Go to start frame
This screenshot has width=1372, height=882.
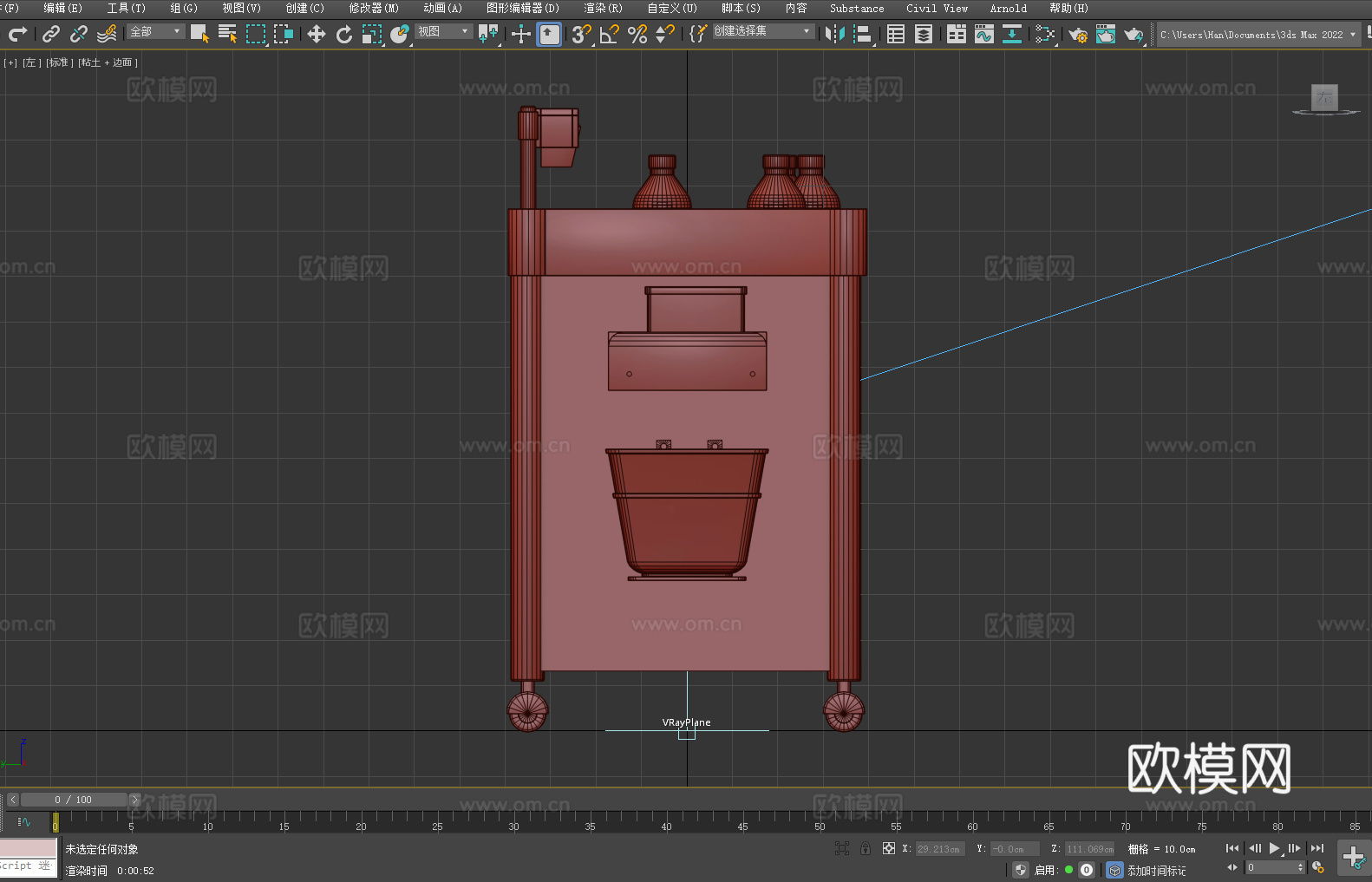tap(1232, 848)
